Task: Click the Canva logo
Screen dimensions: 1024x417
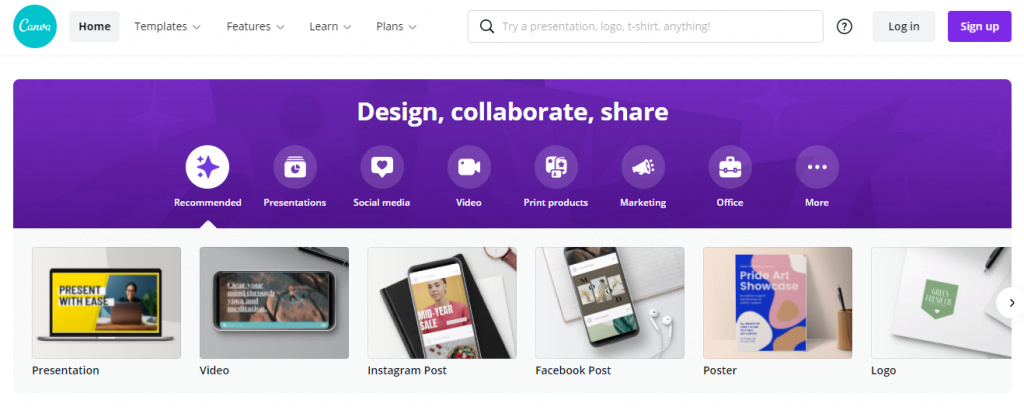Action: [x=35, y=26]
